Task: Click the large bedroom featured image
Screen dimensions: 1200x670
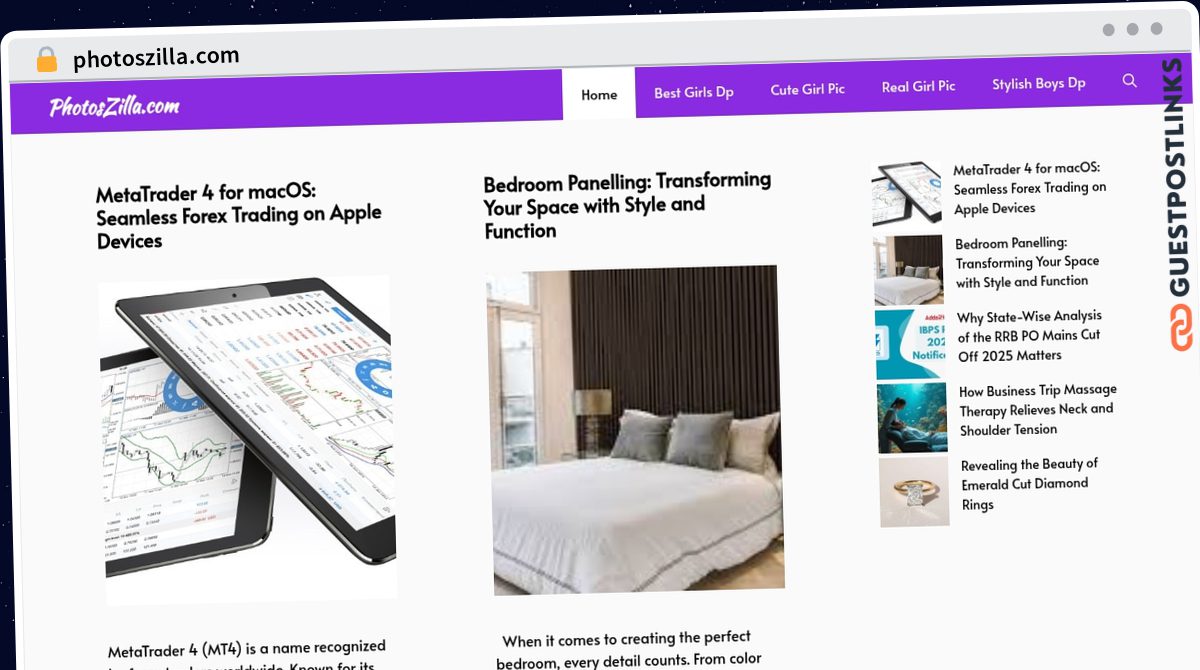Action: [x=634, y=430]
